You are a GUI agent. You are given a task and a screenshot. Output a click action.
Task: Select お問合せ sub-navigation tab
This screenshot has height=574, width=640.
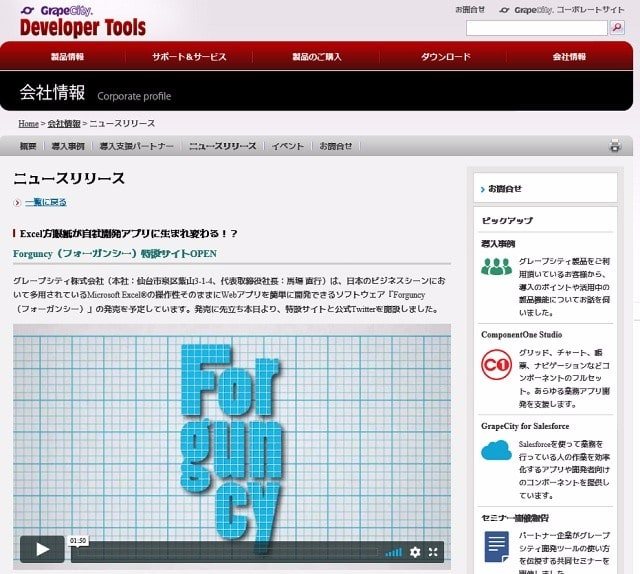[x=336, y=146]
